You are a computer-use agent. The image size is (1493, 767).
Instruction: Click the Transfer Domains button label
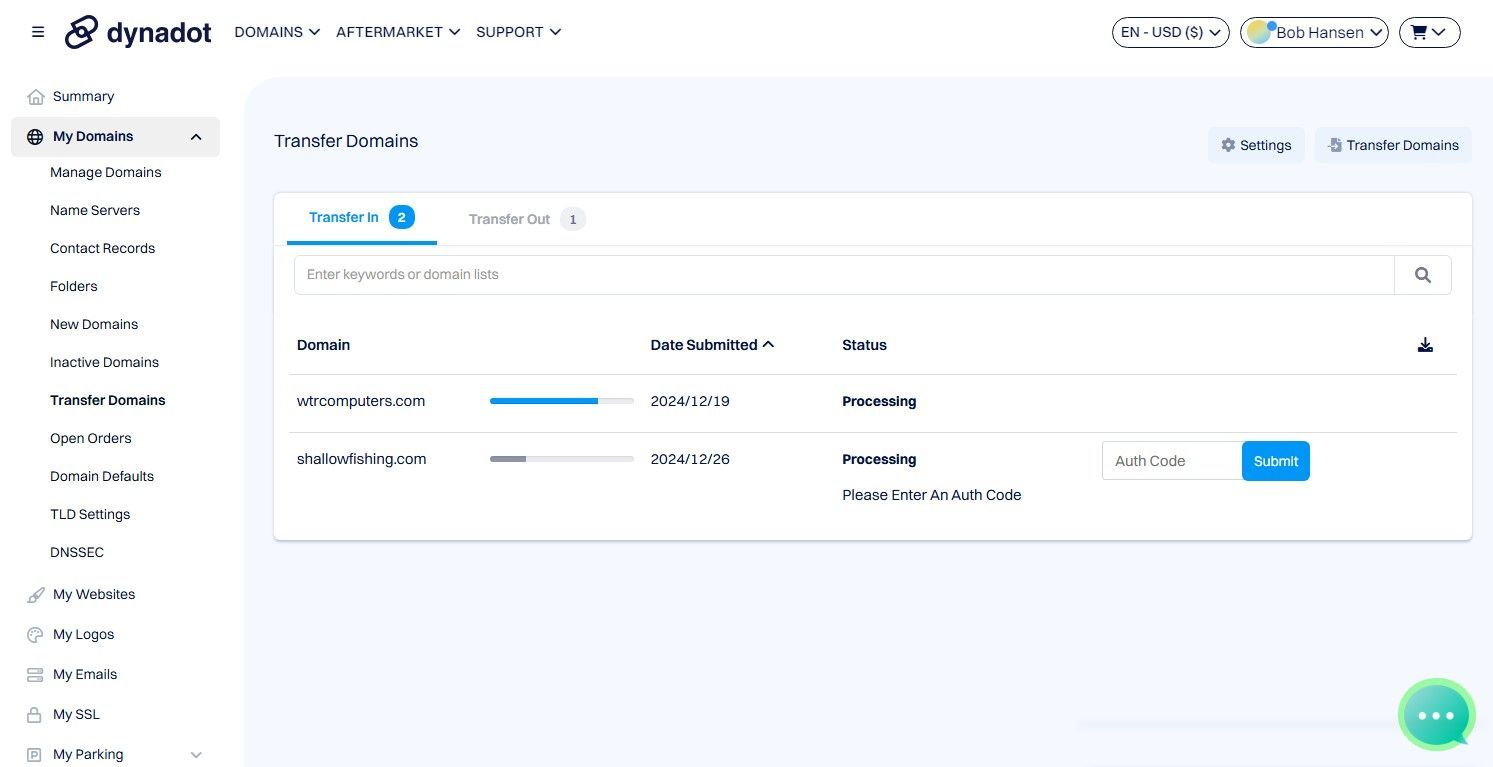[x=1403, y=145]
